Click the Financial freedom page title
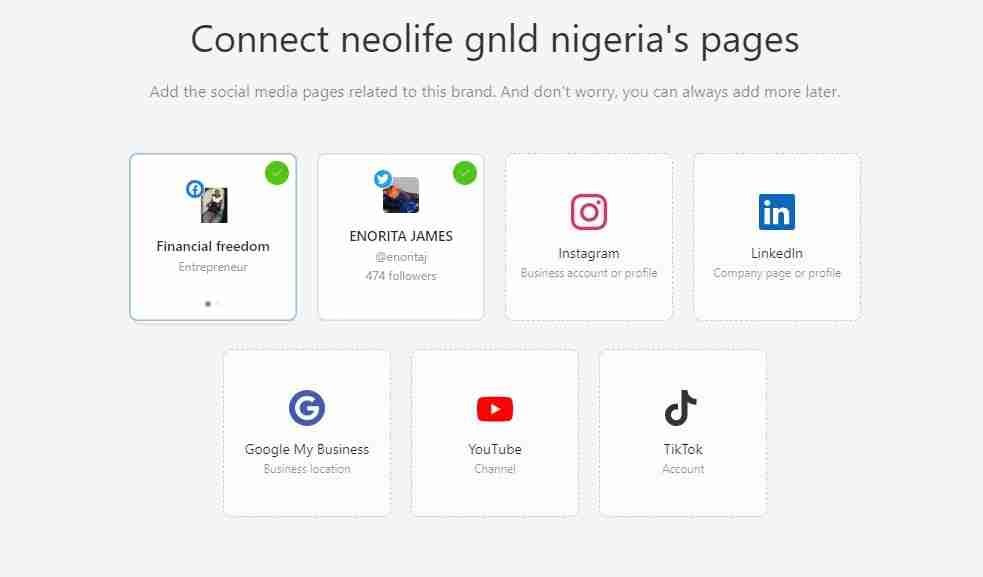This screenshot has height=577, width=983. pos(212,245)
